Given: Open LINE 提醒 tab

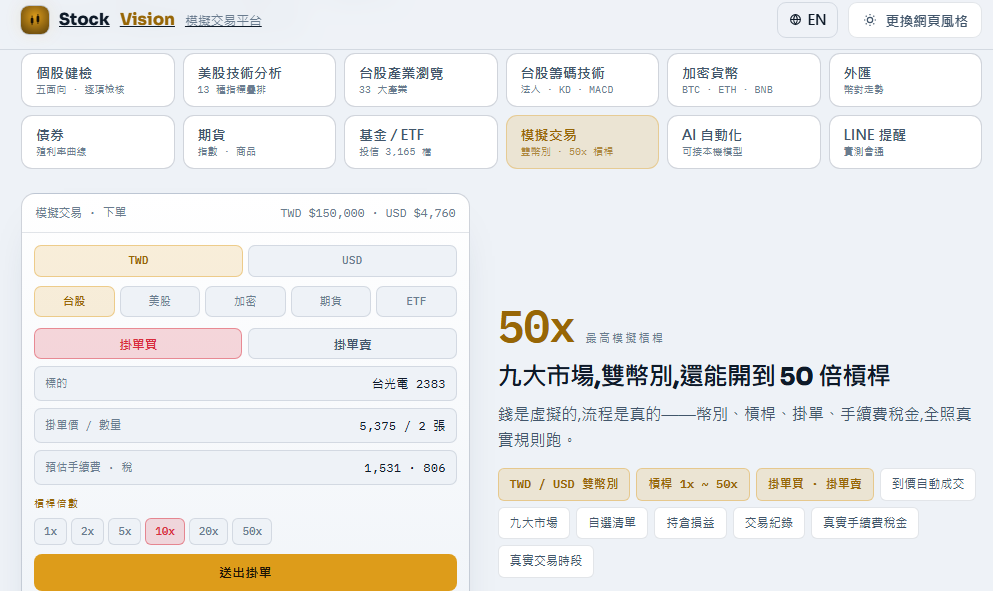Looking at the screenshot, I should (x=905, y=142).
